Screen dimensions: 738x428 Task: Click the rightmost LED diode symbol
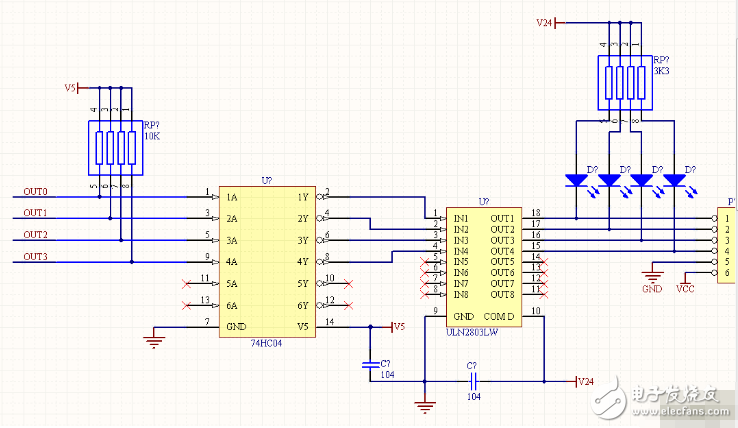click(x=675, y=181)
